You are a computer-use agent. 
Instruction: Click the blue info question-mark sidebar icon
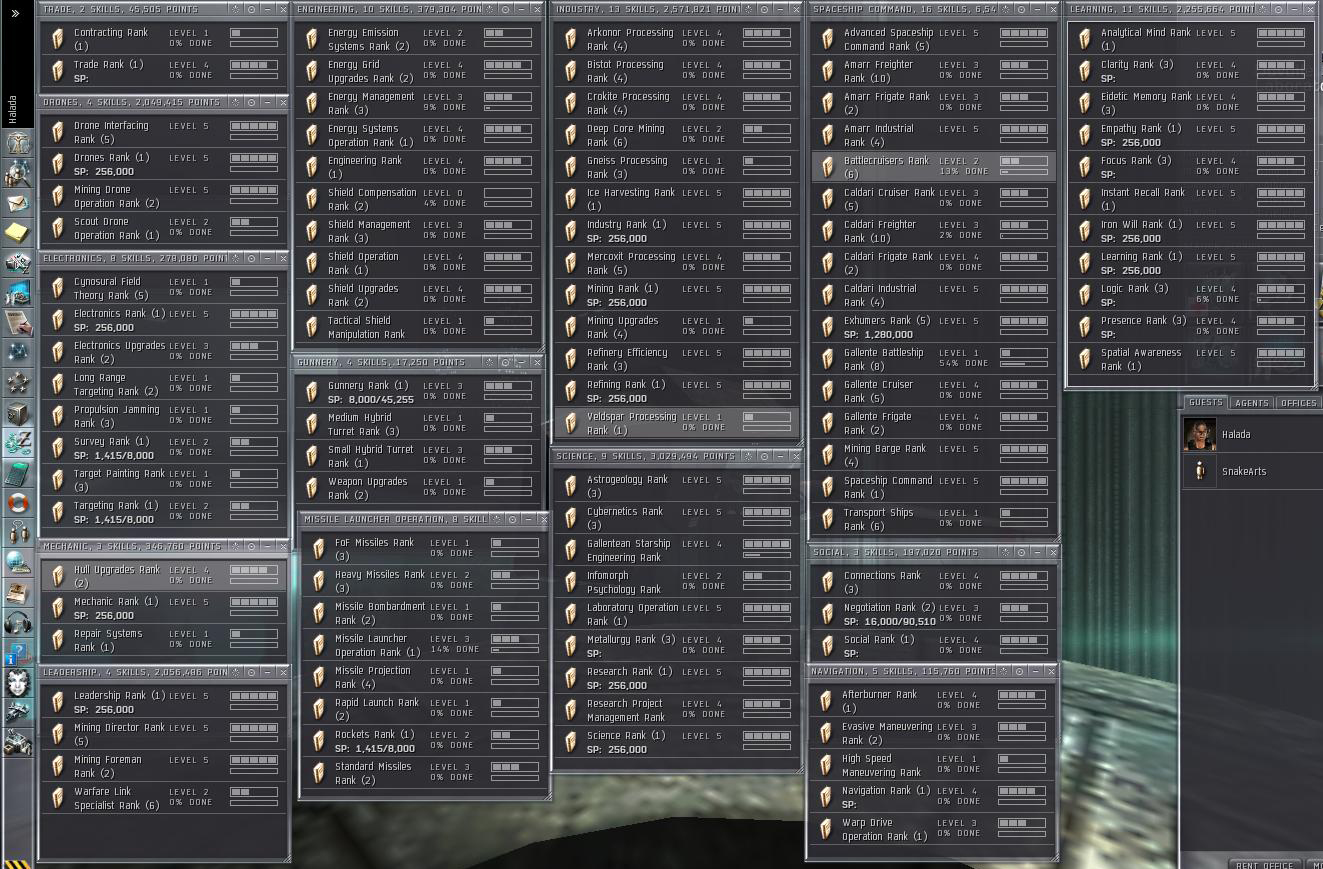click(18, 653)
